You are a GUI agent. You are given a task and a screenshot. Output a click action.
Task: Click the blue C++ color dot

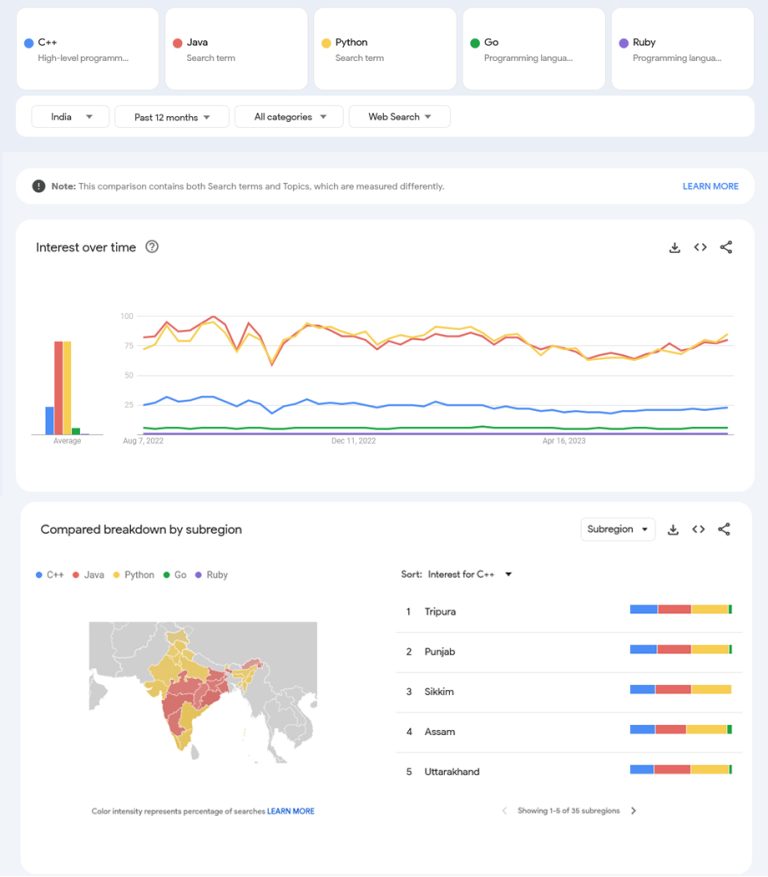28,43
